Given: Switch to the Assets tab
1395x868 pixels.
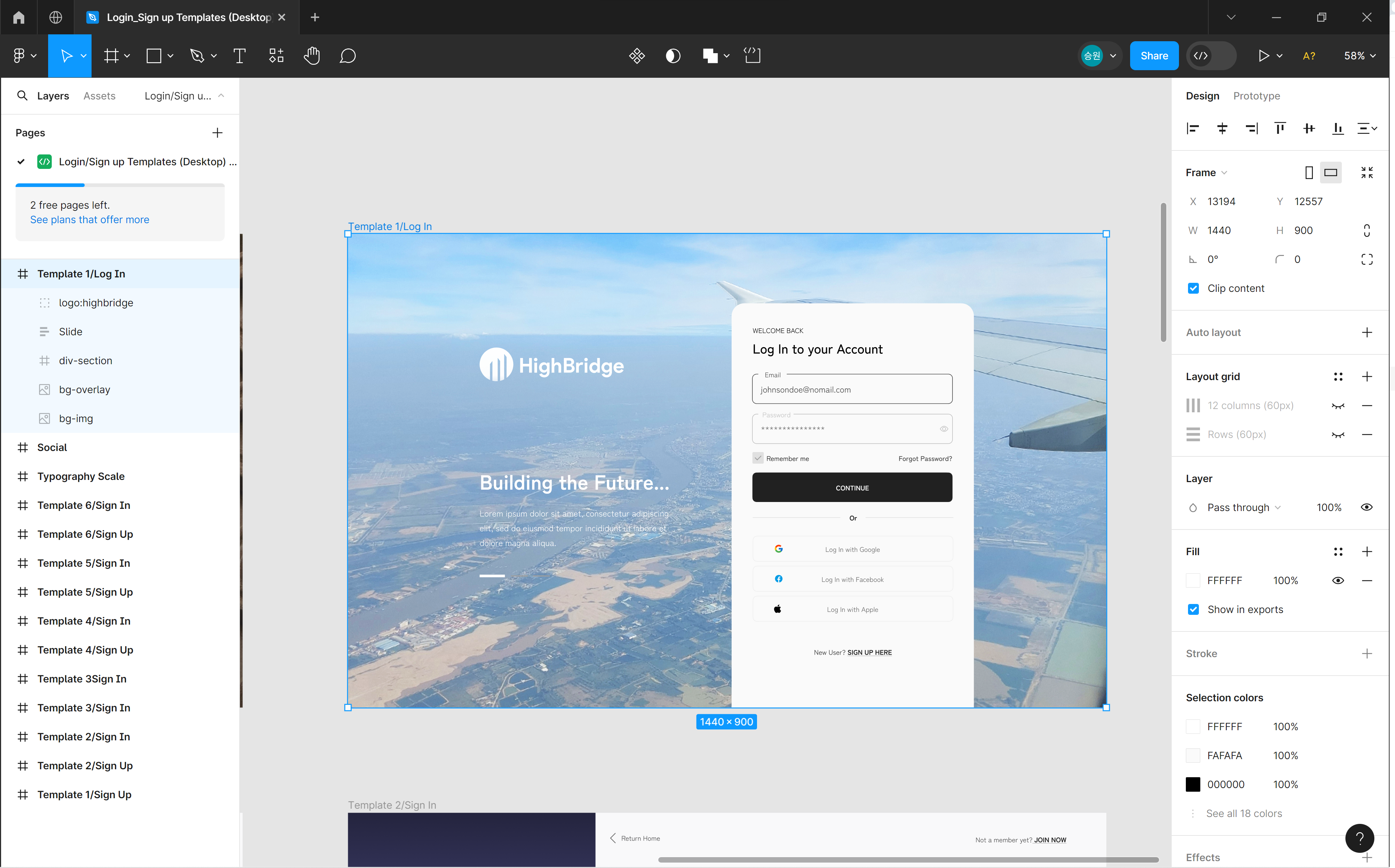Looking at the screenshot, I should pyautogui.click(x=100, y=96).
